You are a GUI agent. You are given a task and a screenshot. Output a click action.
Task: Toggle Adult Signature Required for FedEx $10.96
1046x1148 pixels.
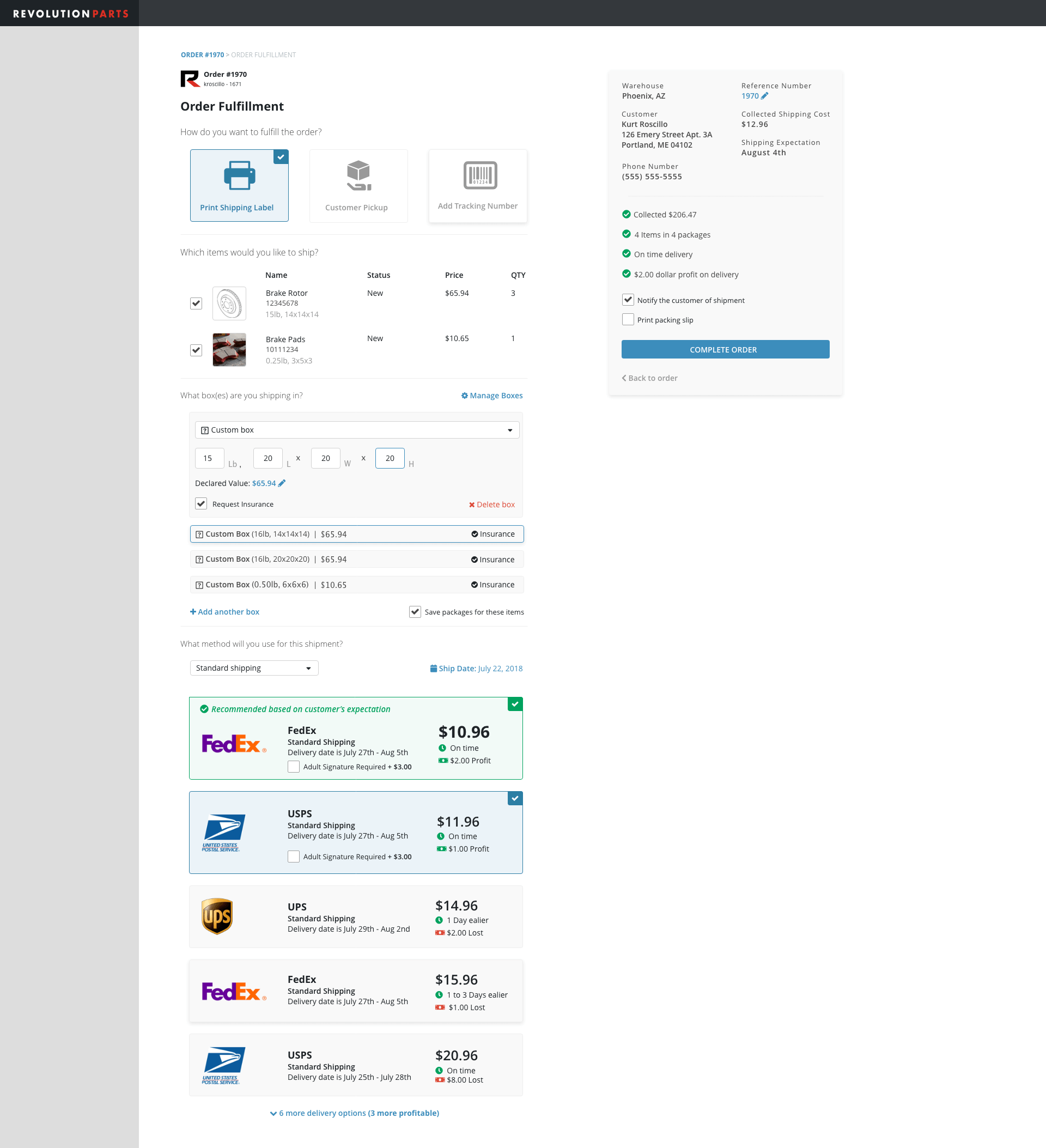click(x=293, y=767)
